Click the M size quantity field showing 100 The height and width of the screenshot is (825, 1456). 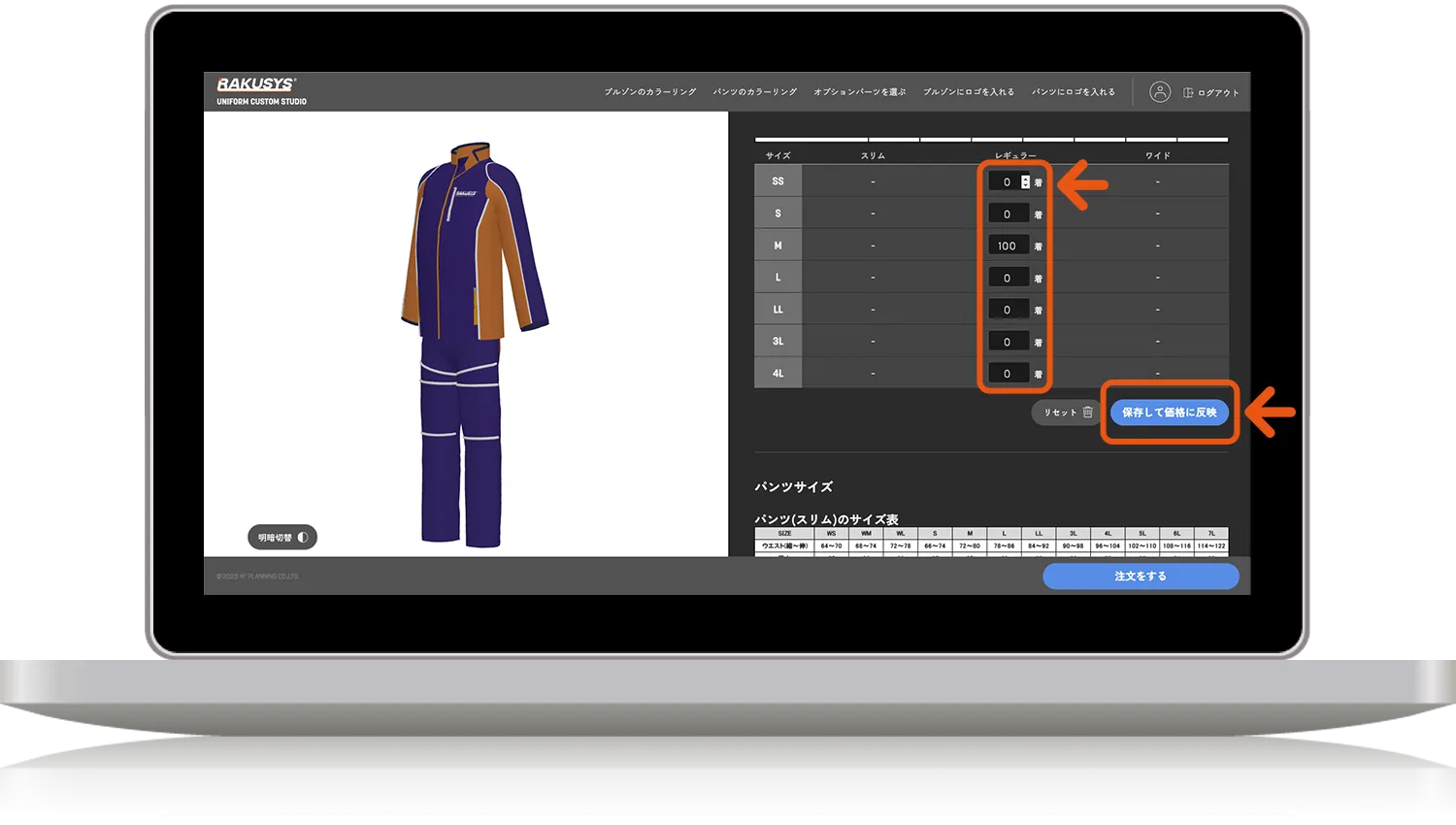(x=1008, y=246)
